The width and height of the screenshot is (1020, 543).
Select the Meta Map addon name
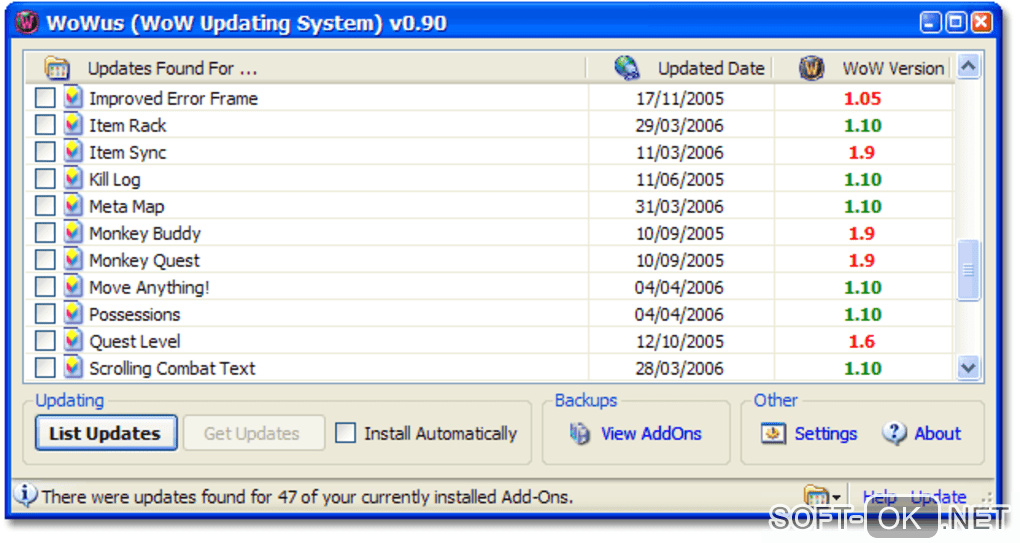127,206
